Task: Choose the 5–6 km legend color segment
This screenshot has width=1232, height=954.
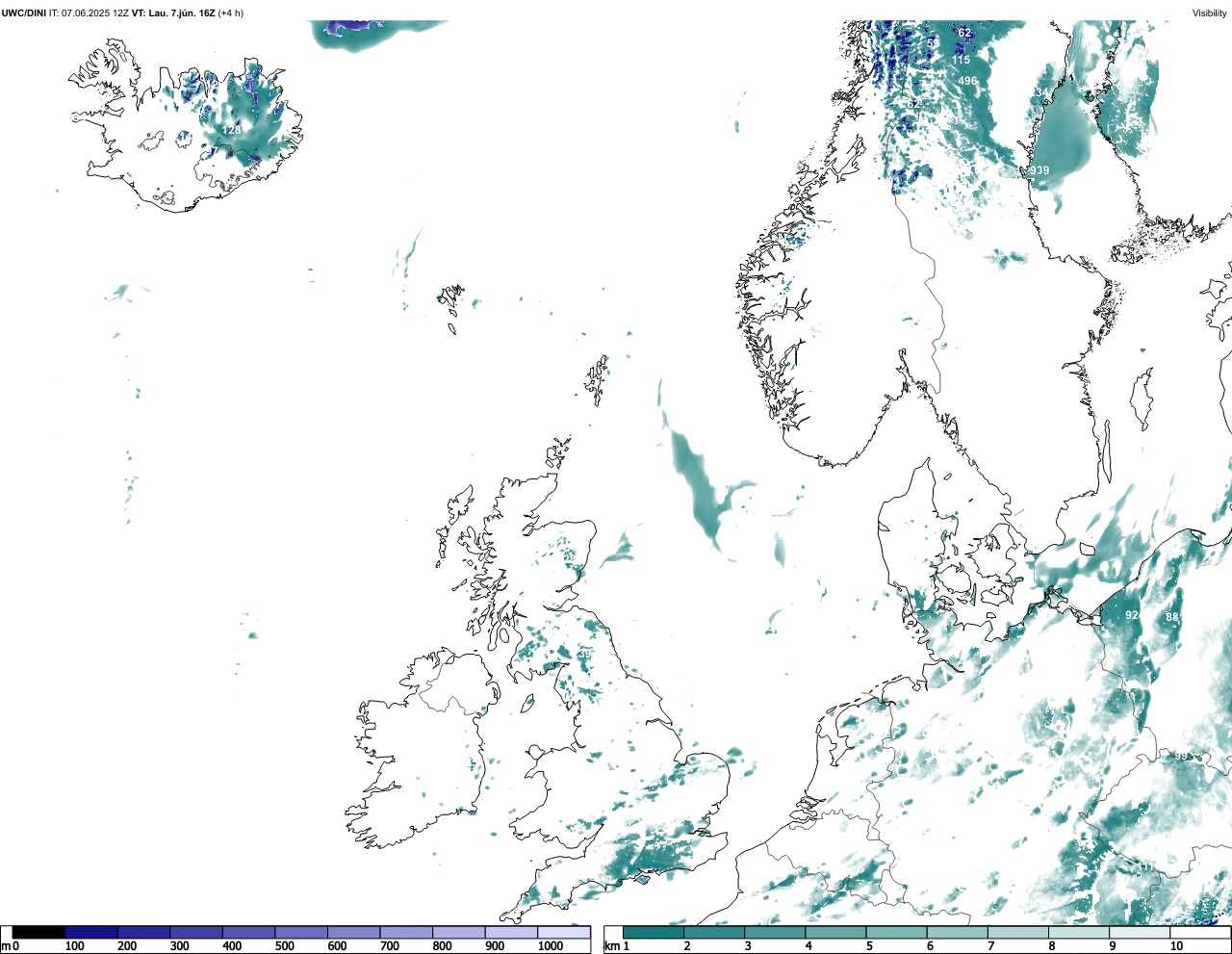Action: (896, 932)
